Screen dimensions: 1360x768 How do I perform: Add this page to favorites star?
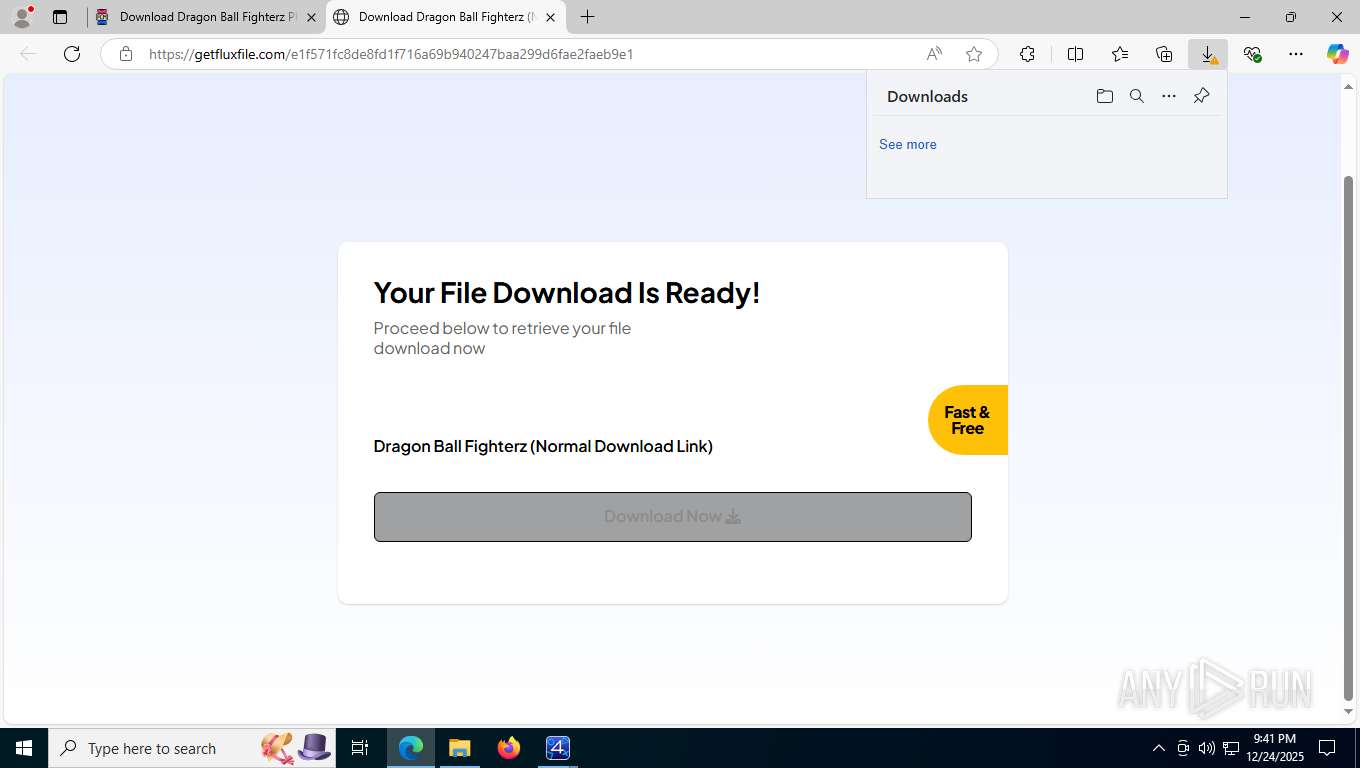coord(974,54)
